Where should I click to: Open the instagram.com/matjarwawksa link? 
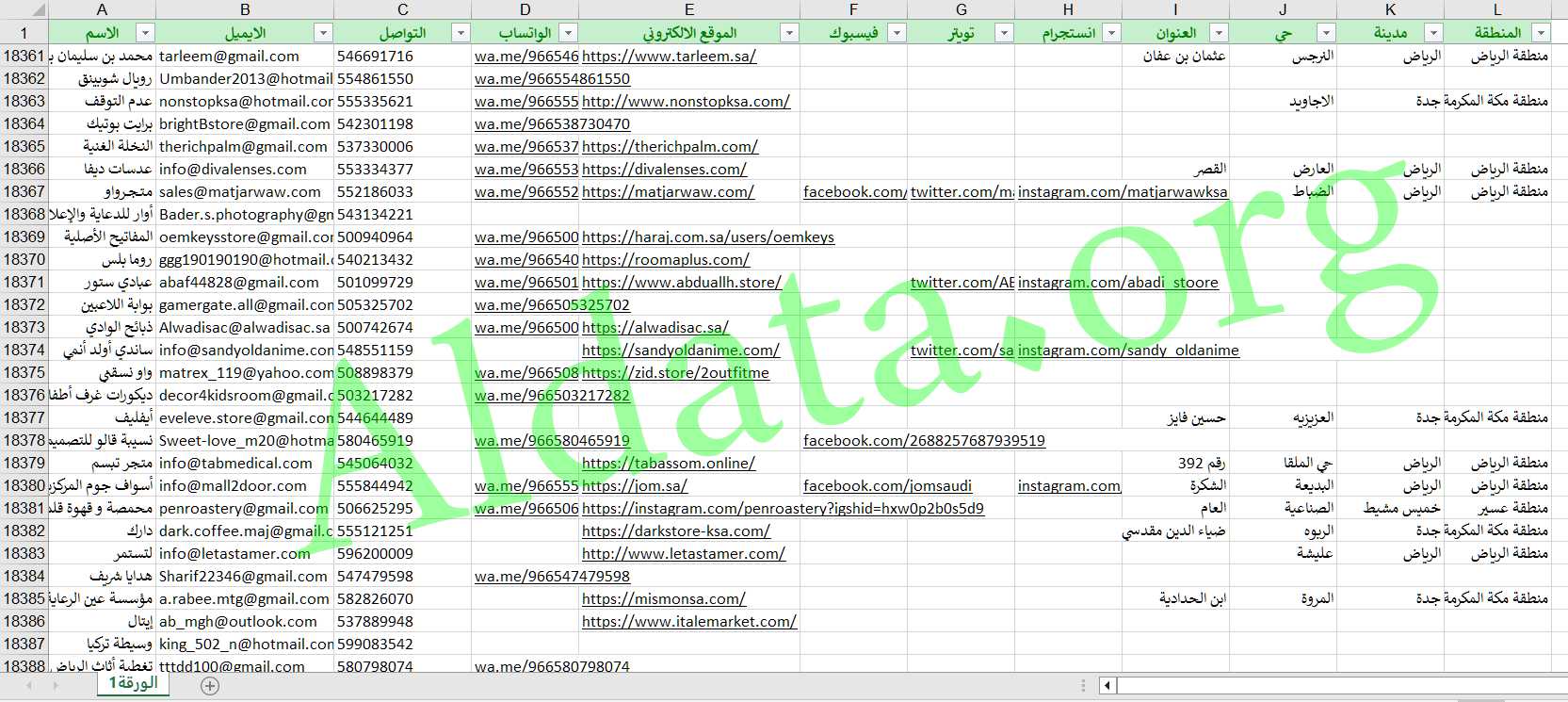1123,192
